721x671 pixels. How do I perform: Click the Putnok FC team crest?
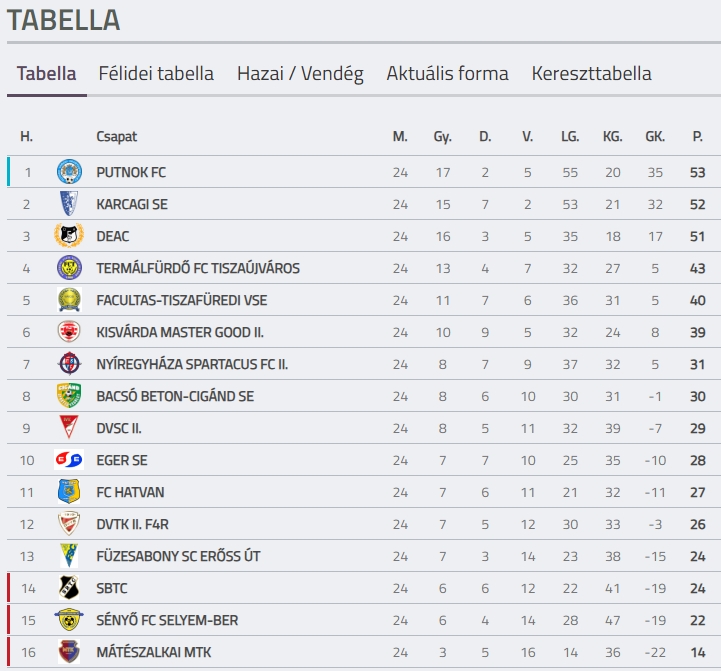coord(69,172)
